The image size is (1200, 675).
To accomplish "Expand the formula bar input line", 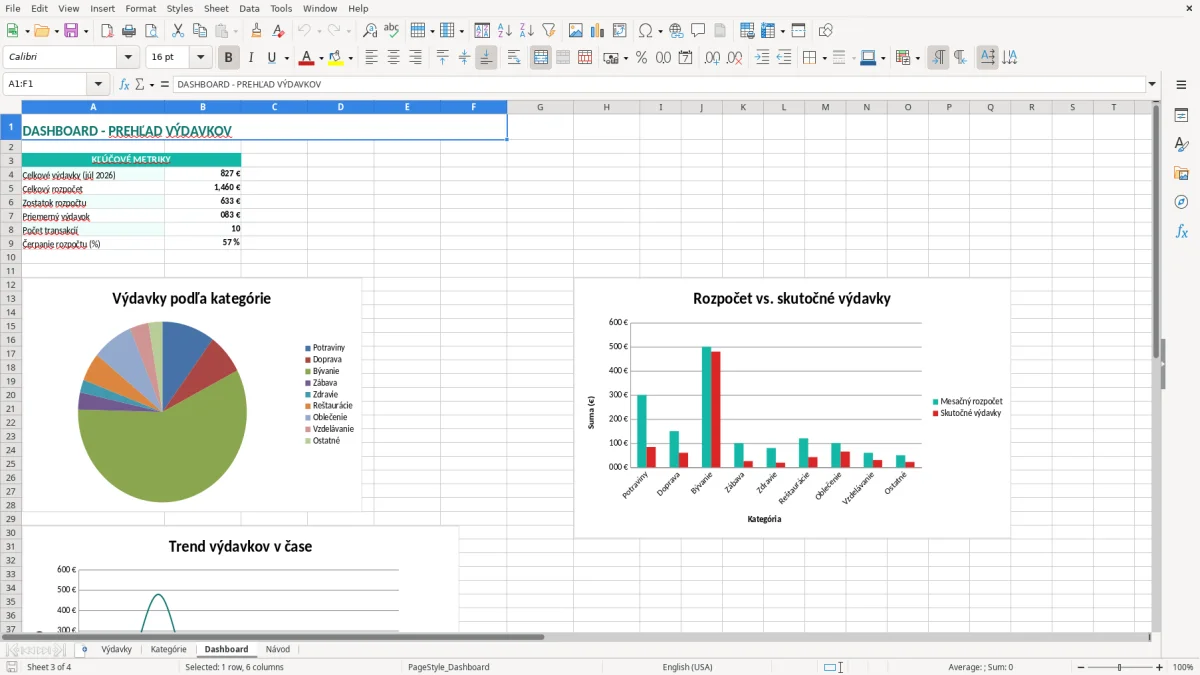I will click(x=1153, y=84).
